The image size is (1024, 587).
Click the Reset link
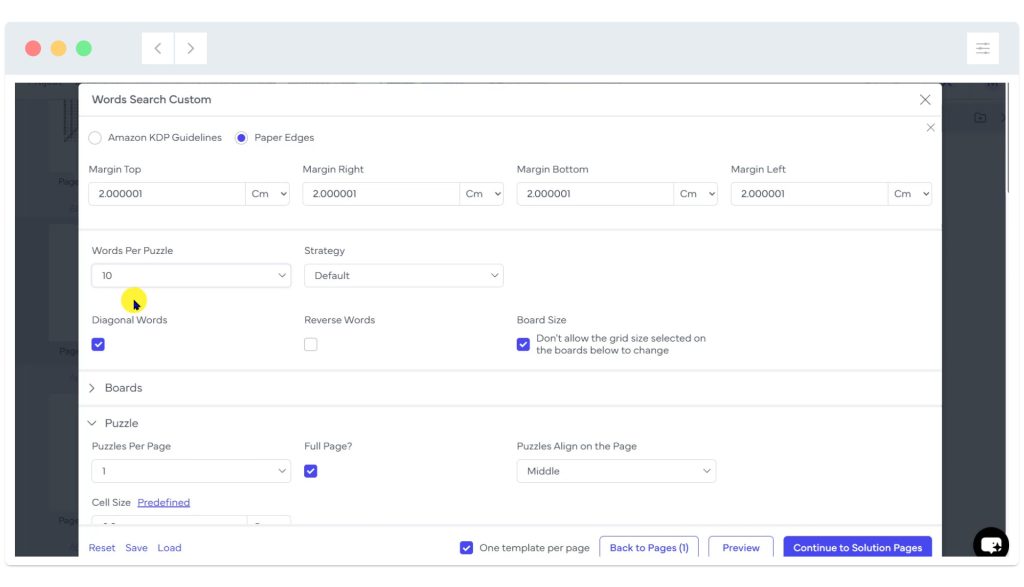click(x=102, y=548)
